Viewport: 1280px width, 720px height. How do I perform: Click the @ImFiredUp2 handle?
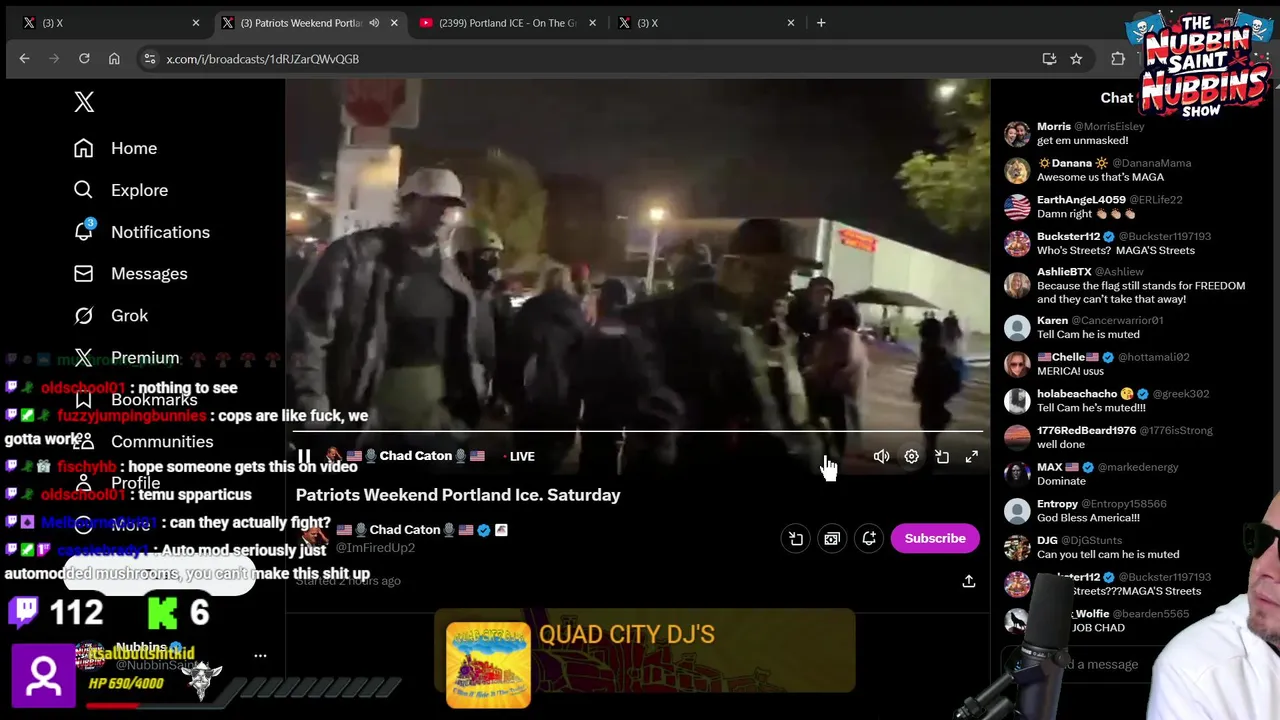[x=375, y=547]
